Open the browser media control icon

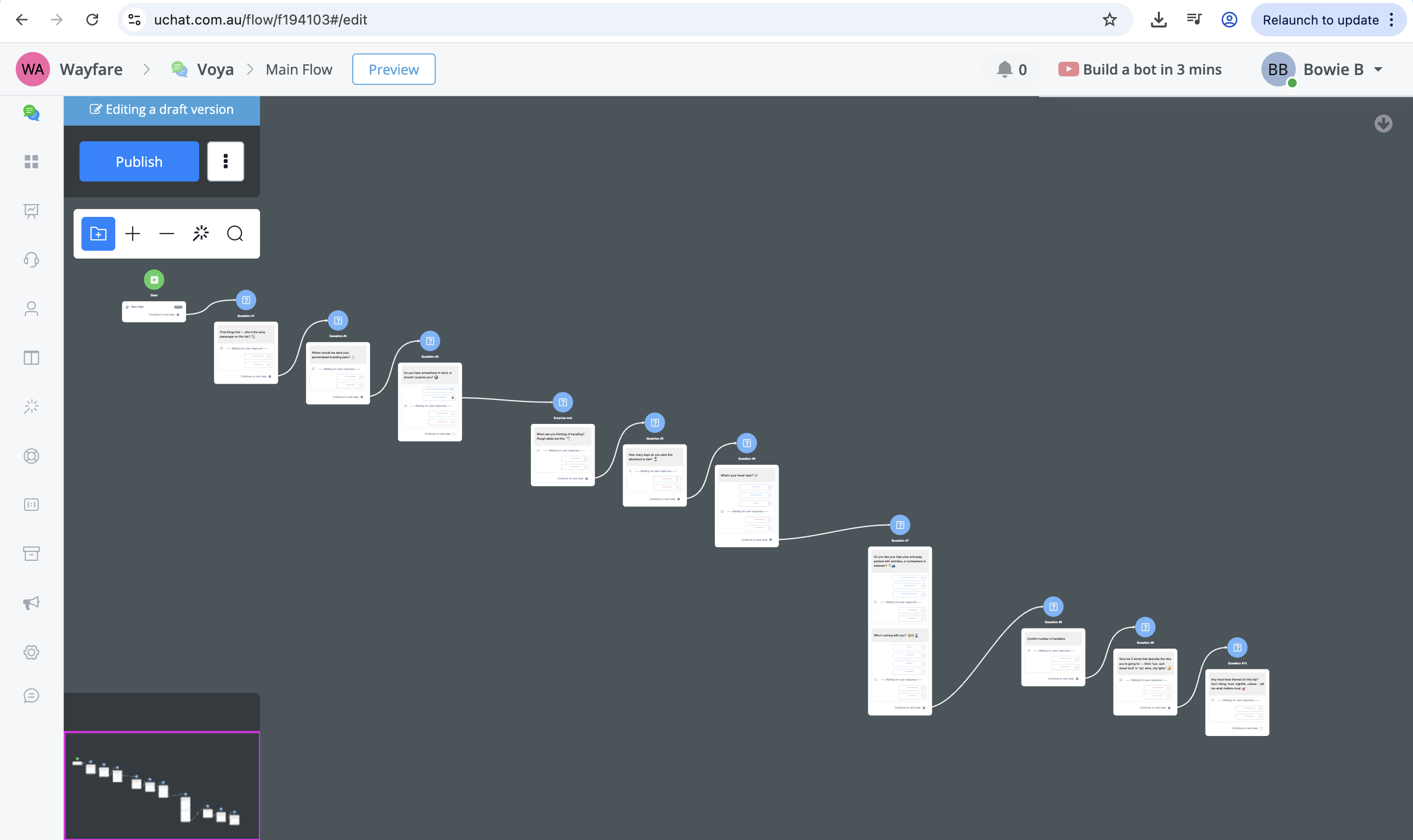coord(1194,20)
